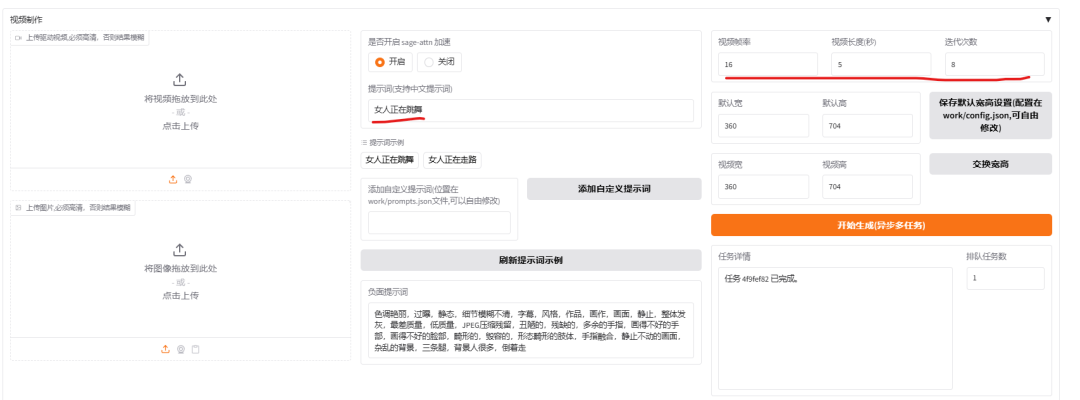Viewport: 1080px width, 400px height.
Task: Click the 任务详情 text box
Action: (835, 328)
